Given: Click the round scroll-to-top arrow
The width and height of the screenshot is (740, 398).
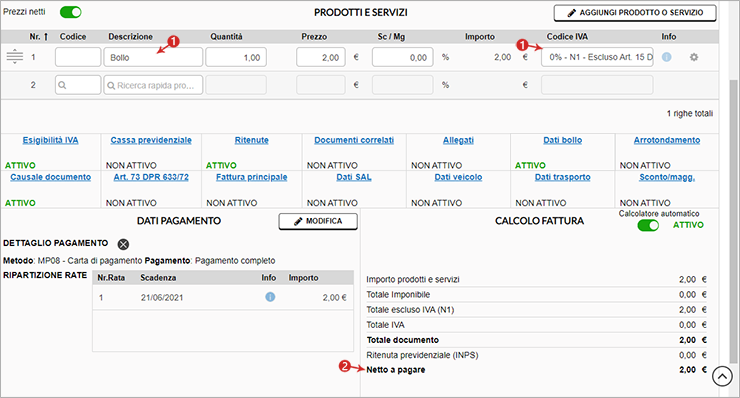Looking at the screenshot, I should [x=722, y=376].
